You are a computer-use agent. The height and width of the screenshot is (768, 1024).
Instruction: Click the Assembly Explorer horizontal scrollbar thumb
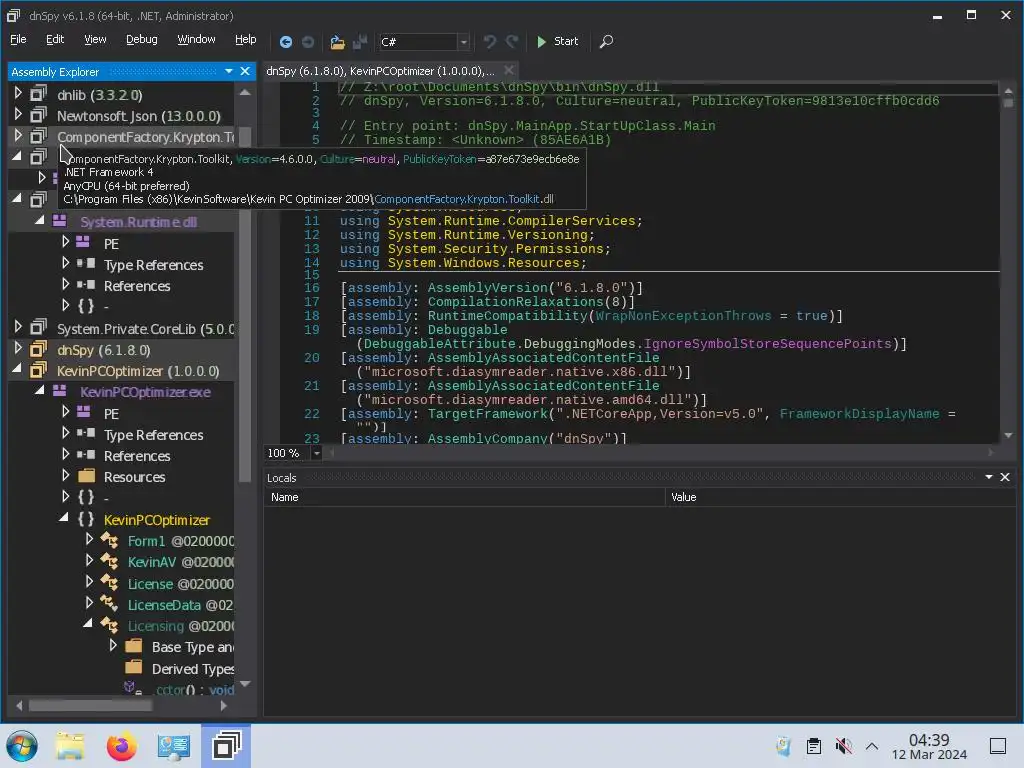pyautogui.click(x=90, y=705)
